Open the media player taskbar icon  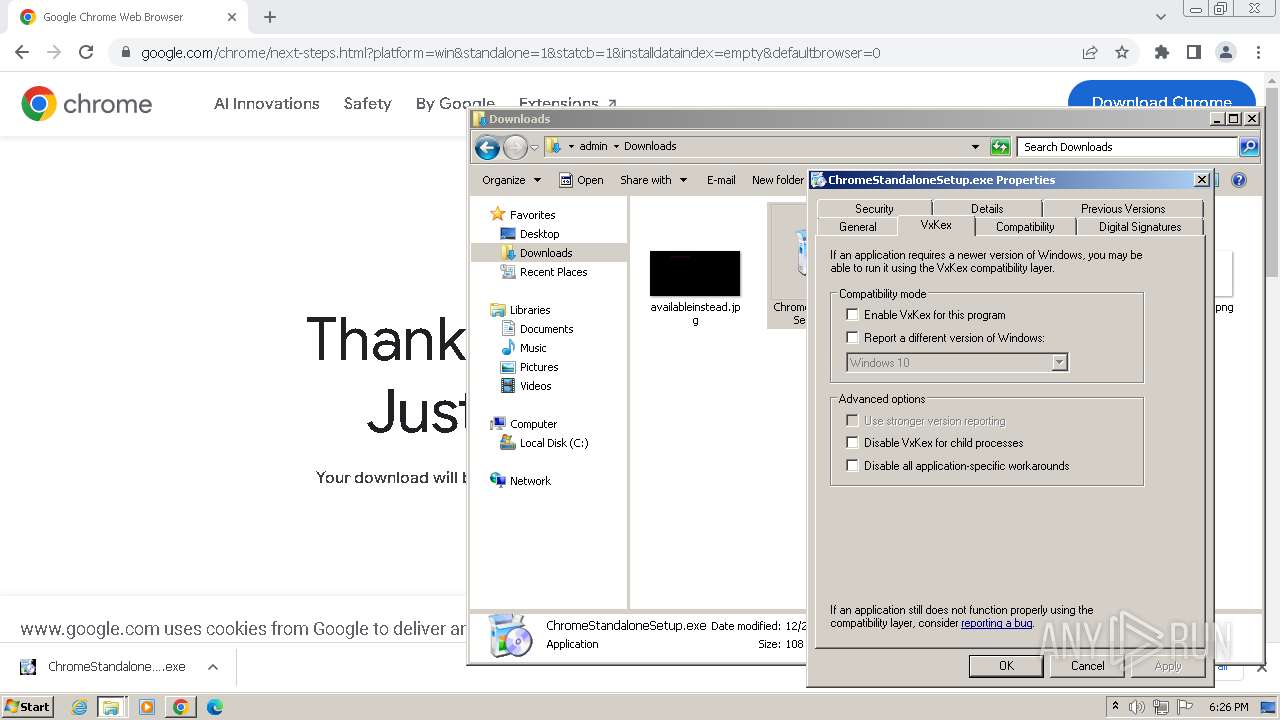[x=147, y=707]
